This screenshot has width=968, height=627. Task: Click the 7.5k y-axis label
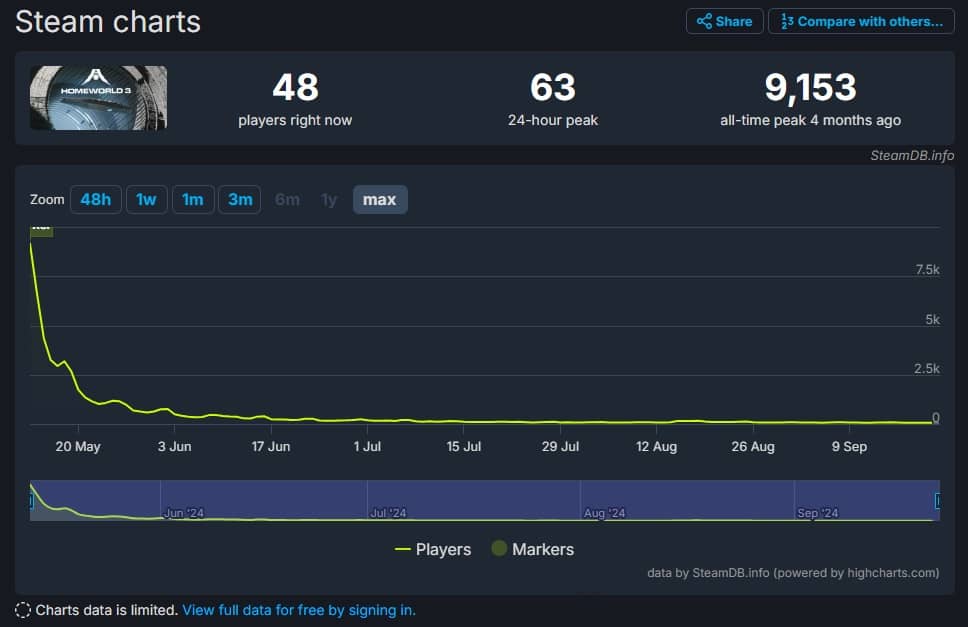(x=927, y=270)
